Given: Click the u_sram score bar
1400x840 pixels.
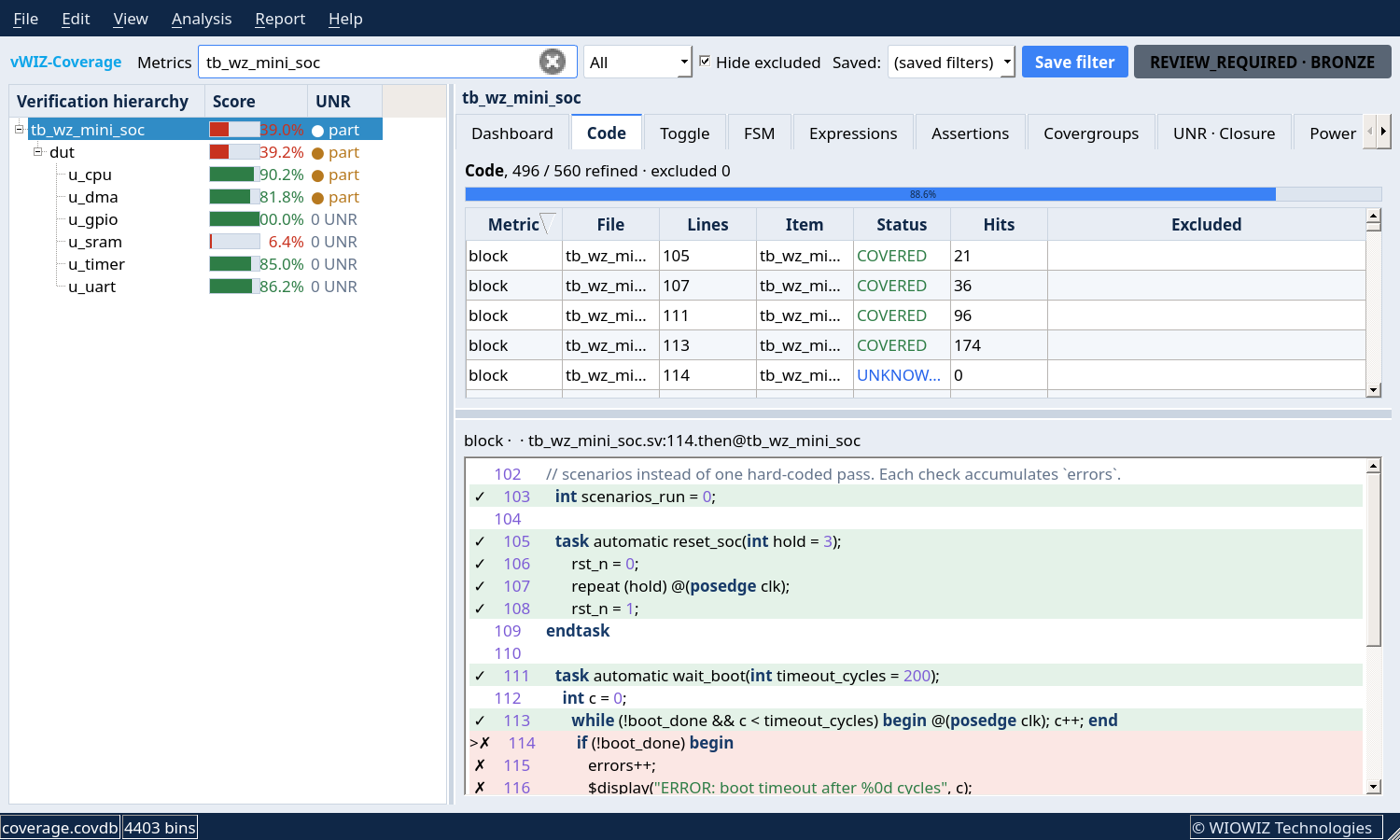Looking at the screenshot, I should (x=234, y=241).
